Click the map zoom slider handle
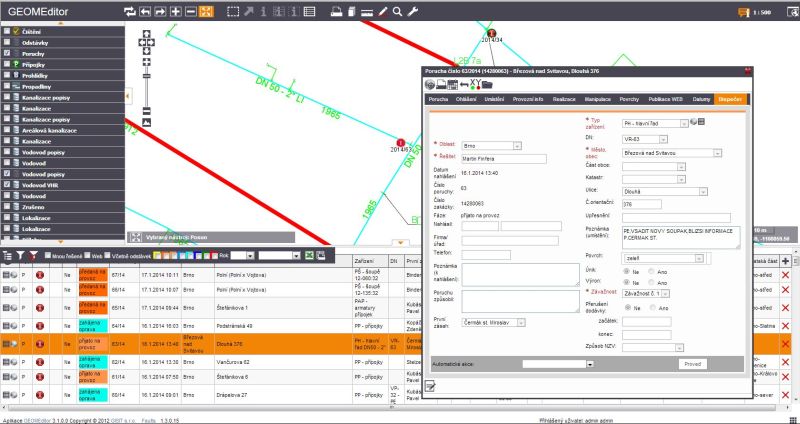Image resolution: width=800 pixels, height=424 pixels. (x=146, y=76)
